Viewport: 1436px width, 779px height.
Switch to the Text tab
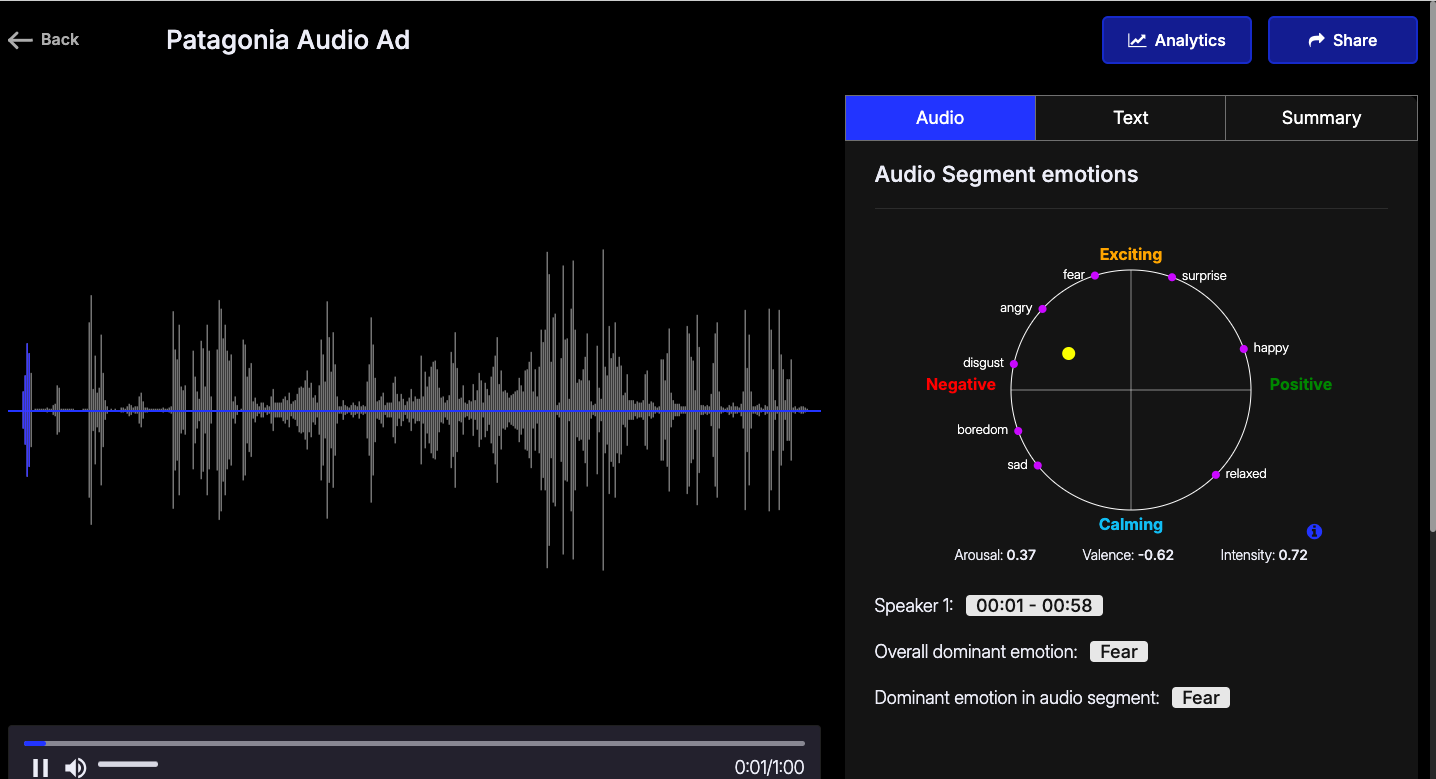[1131, 118]
